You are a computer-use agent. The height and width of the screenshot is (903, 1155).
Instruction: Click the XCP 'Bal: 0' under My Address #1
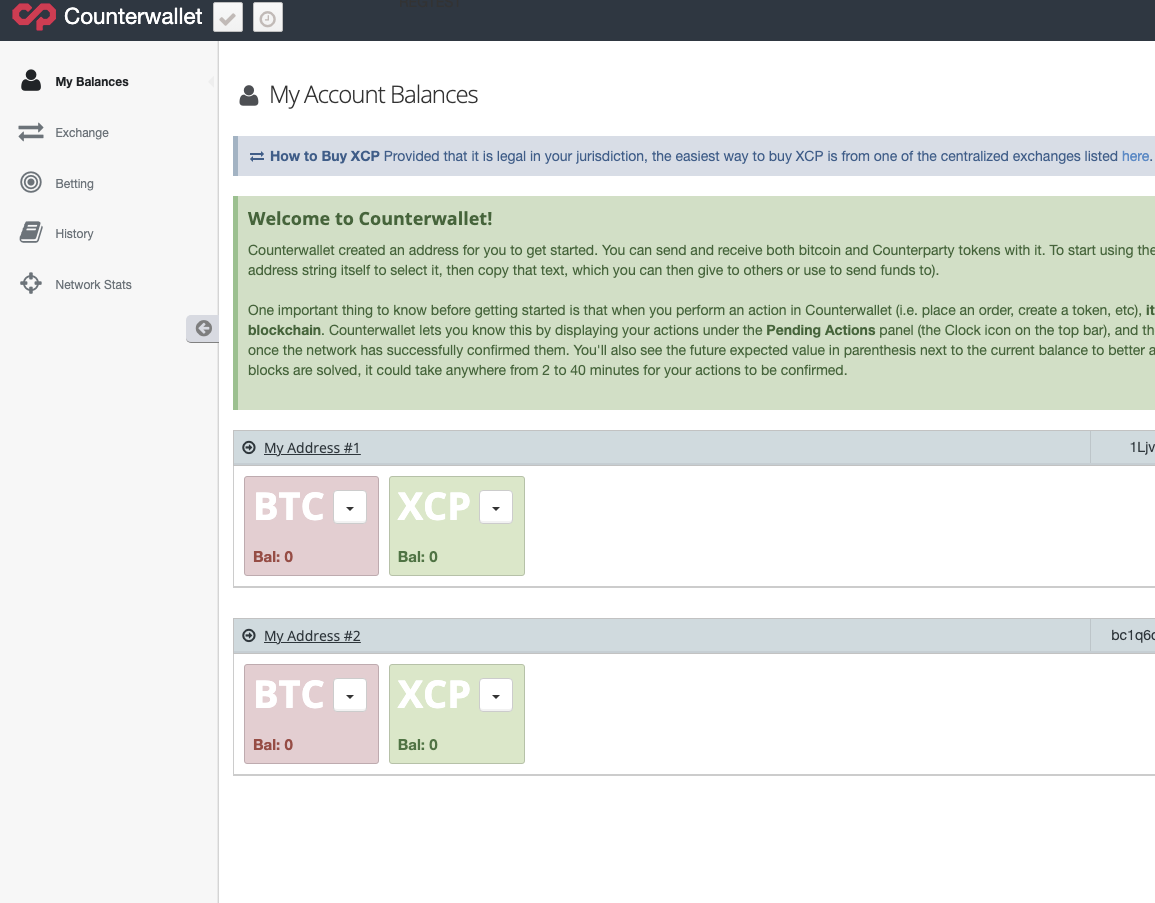click(418, 557)
